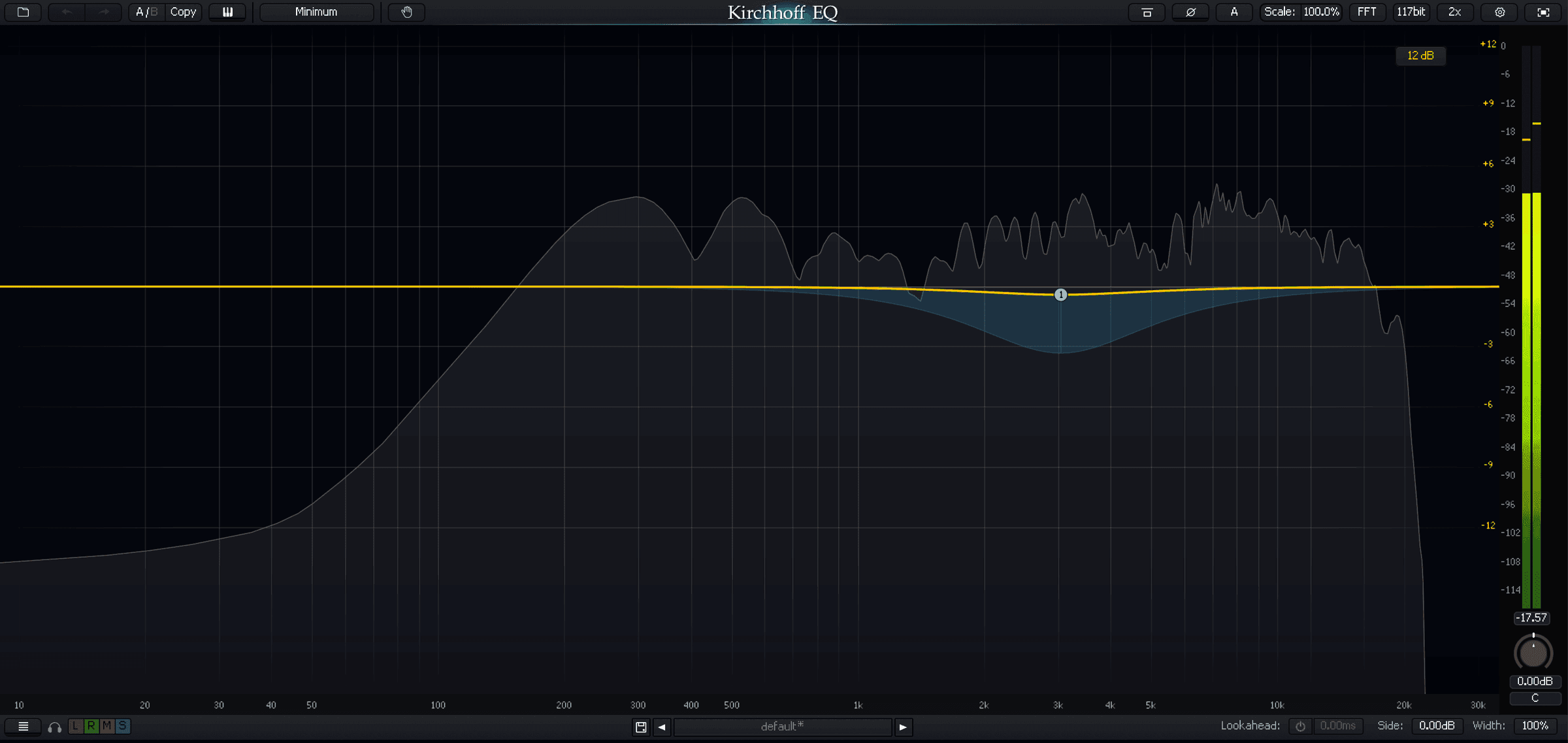Click the -12 gain scale label
The width and height of the screenshot is (1568, 743).
1488,525
